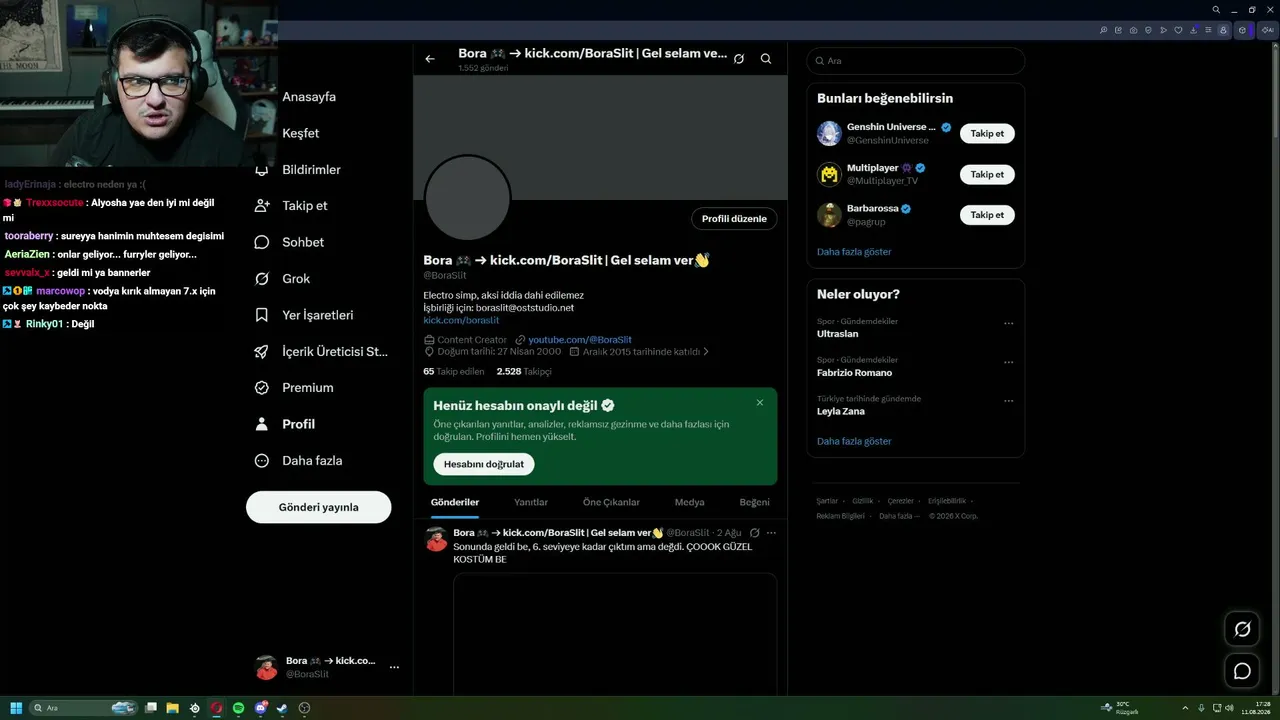Viewport: 1280px width, 720px height.
Task: Open the three-dot menu on the 2 Ağu post
Action: 771,533
